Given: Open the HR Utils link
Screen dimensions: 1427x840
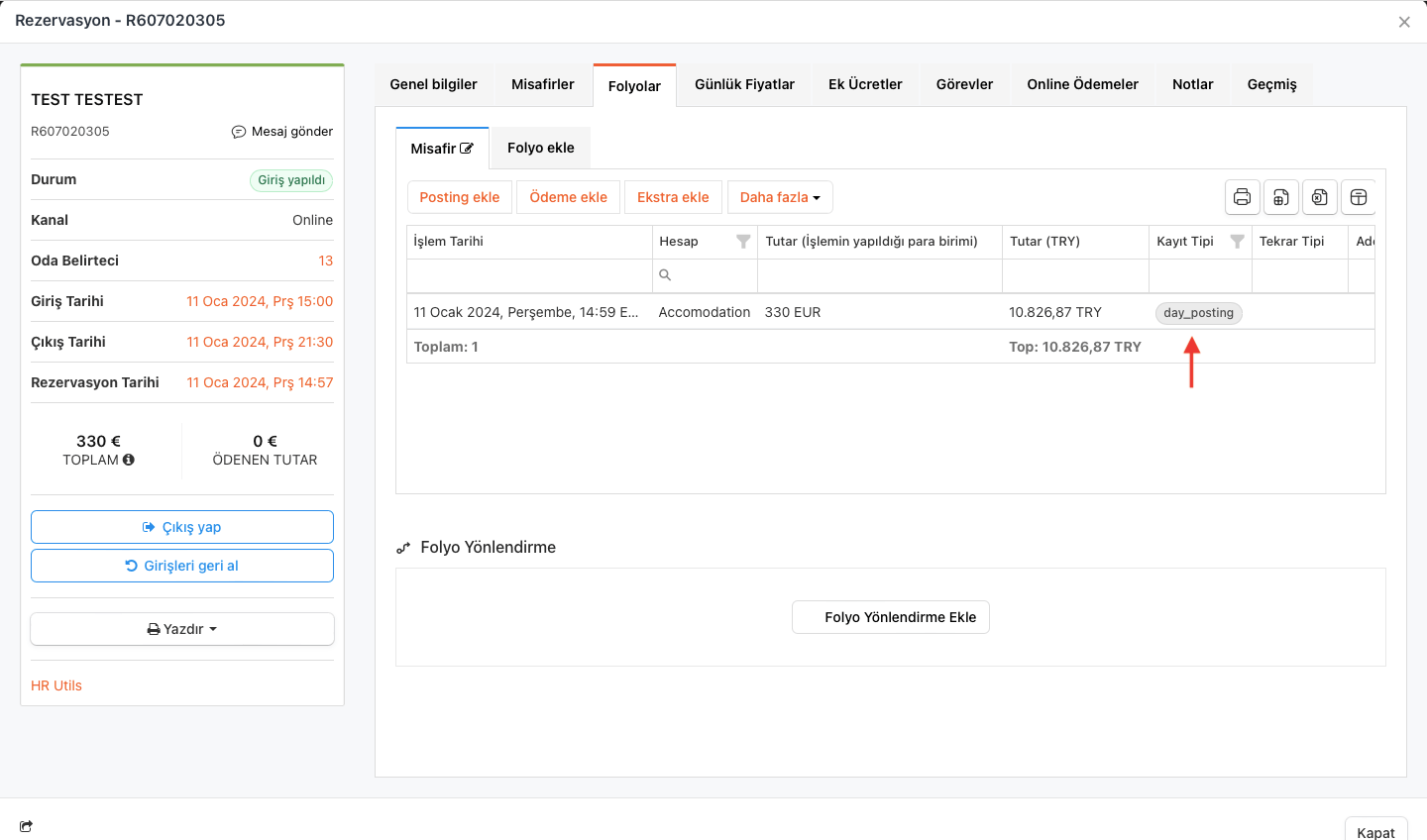Looking at the screenshot, I should point(56,685).
